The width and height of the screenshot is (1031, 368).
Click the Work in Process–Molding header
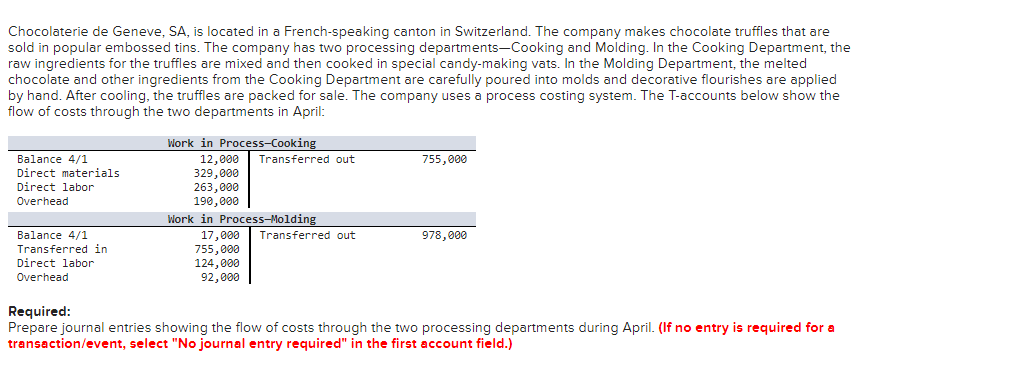pyautogui.click(x=242, y=219)
